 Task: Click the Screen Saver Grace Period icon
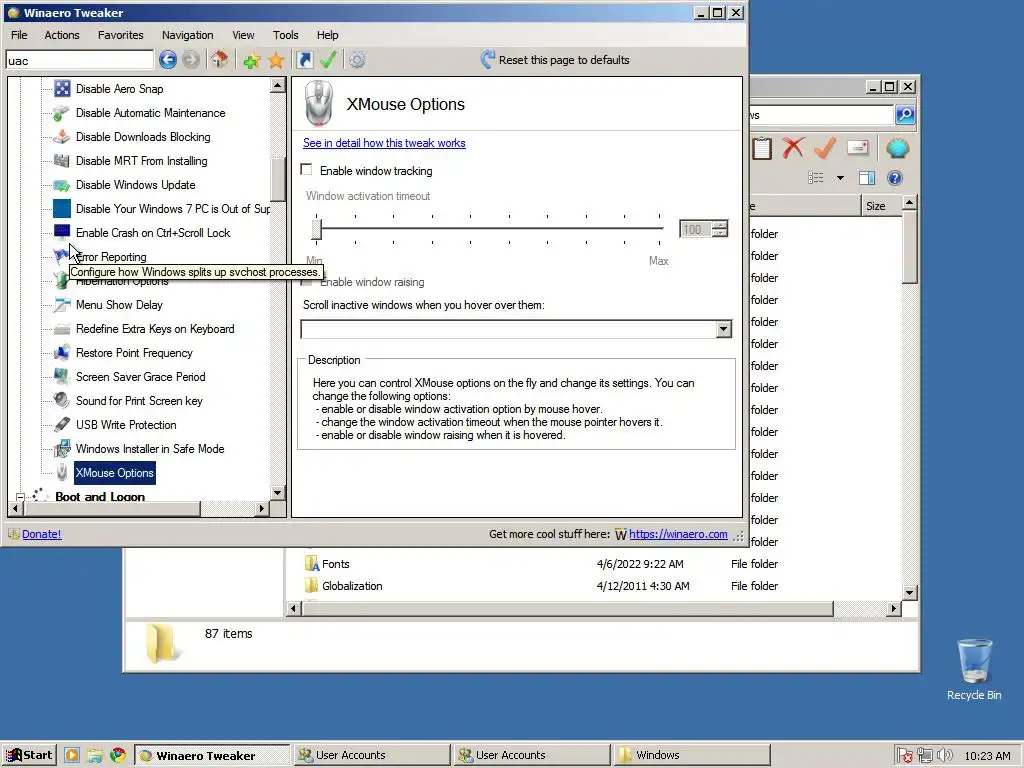tap(62, 377)
